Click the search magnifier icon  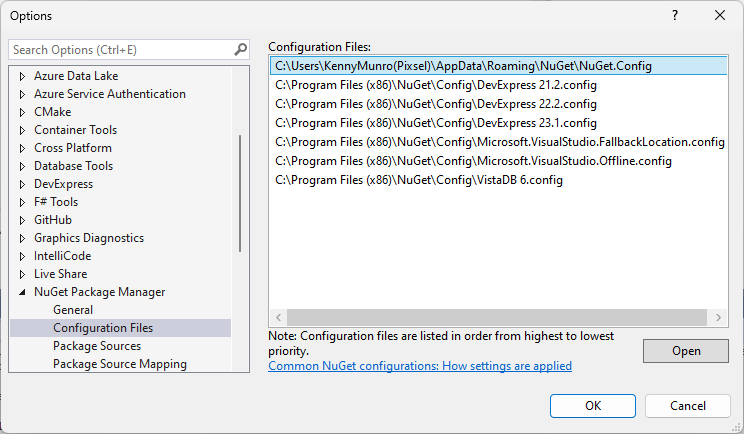tap(240, 49)
